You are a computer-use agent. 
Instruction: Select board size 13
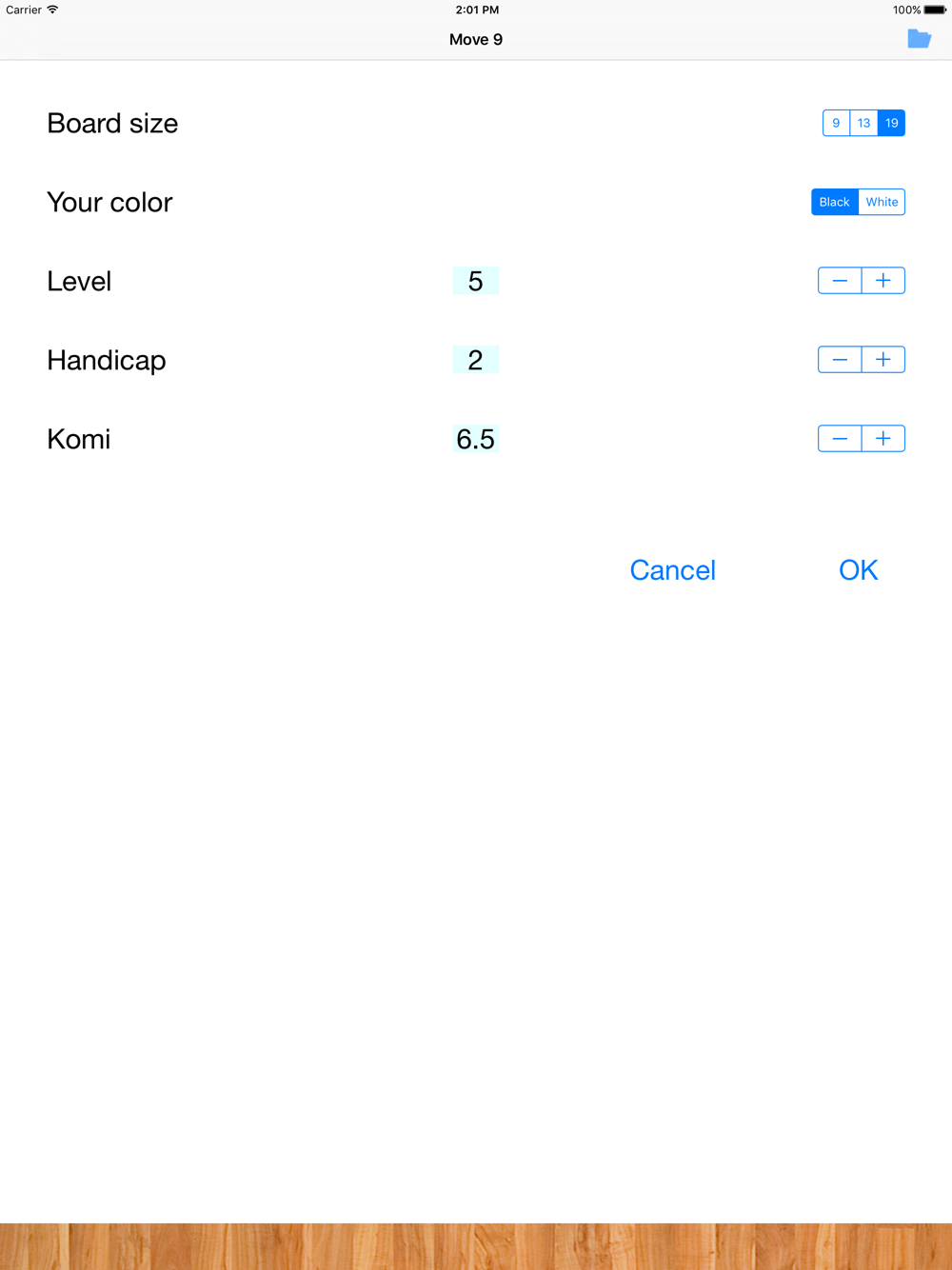tap(863, 123)
